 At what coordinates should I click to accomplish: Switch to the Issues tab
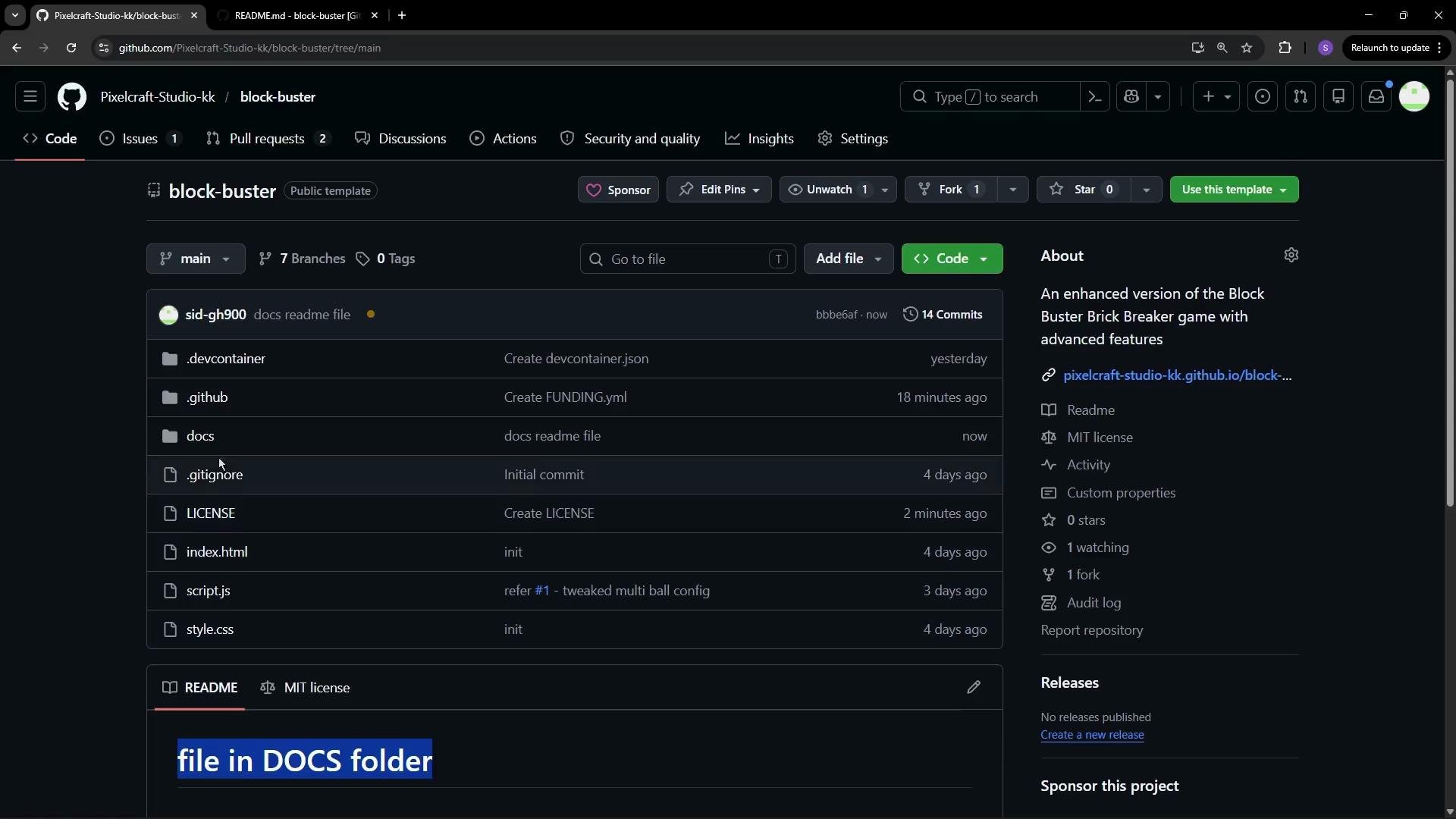click(140, 139)
